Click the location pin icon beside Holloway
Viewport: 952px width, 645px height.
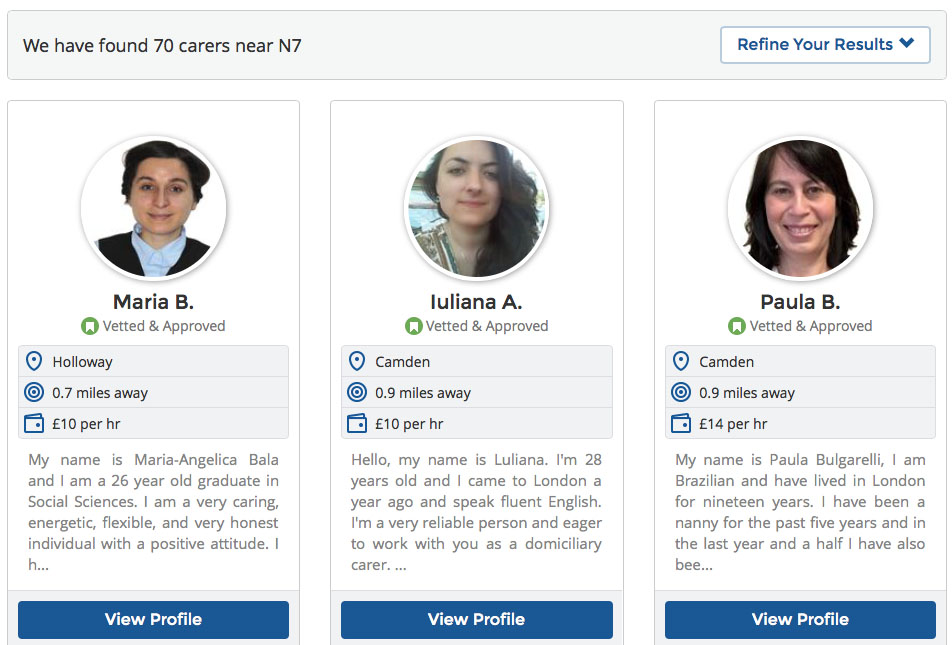[34, 361]
